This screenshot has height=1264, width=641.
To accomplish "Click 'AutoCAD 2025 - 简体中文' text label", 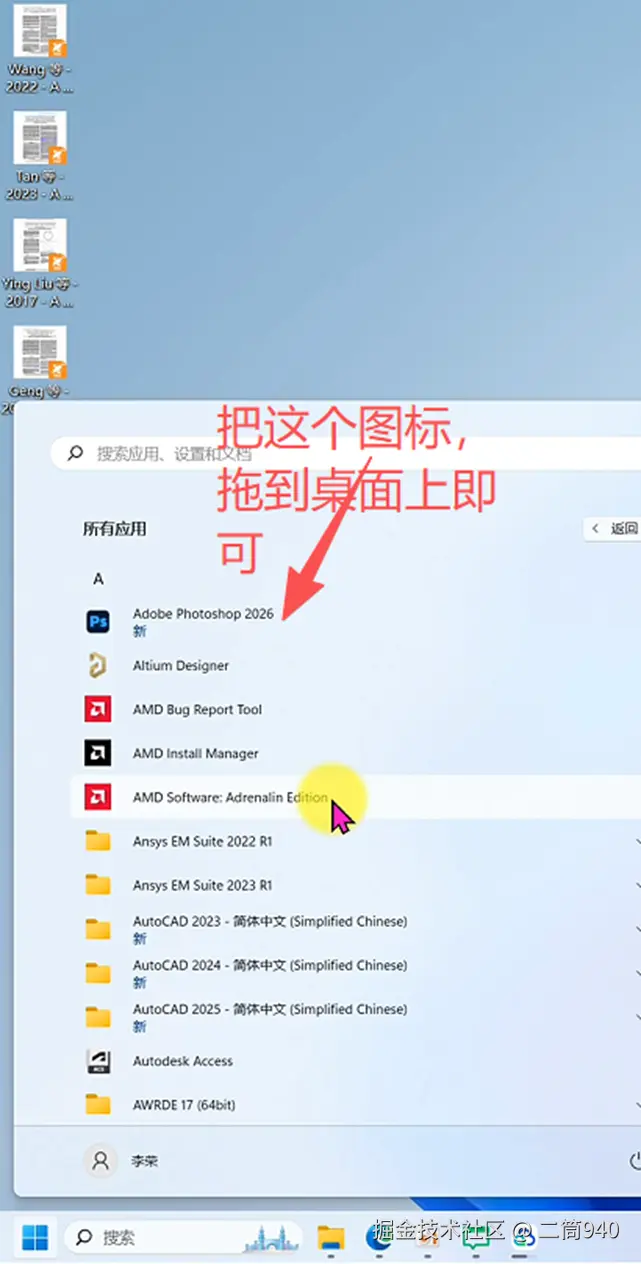I will [270, 1010].
